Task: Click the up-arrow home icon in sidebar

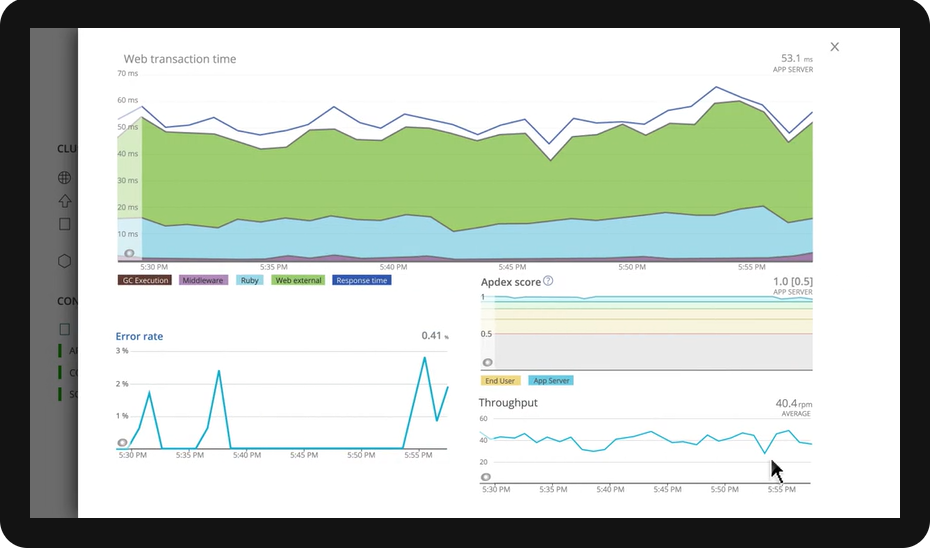Action: click(65, 201)
